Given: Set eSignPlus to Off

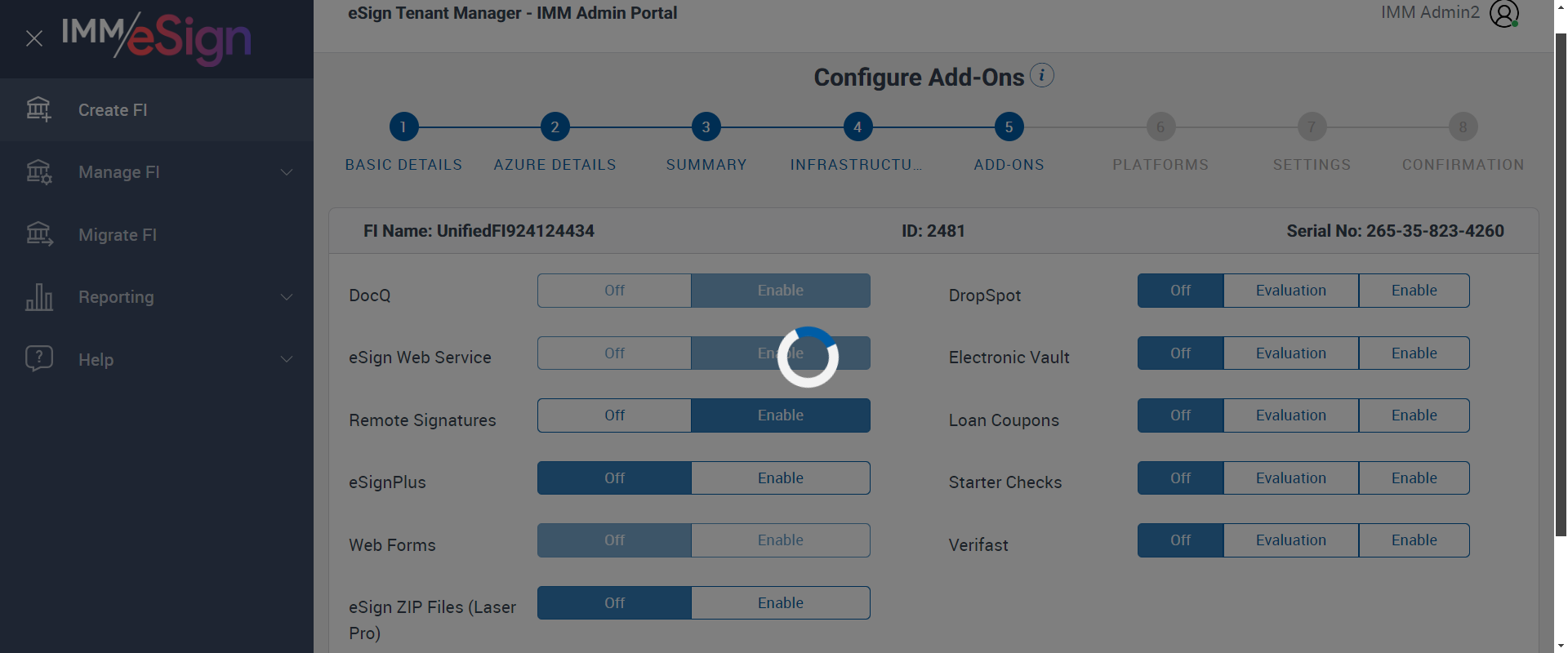Looking at the screenshot, I should pos(614,478).
